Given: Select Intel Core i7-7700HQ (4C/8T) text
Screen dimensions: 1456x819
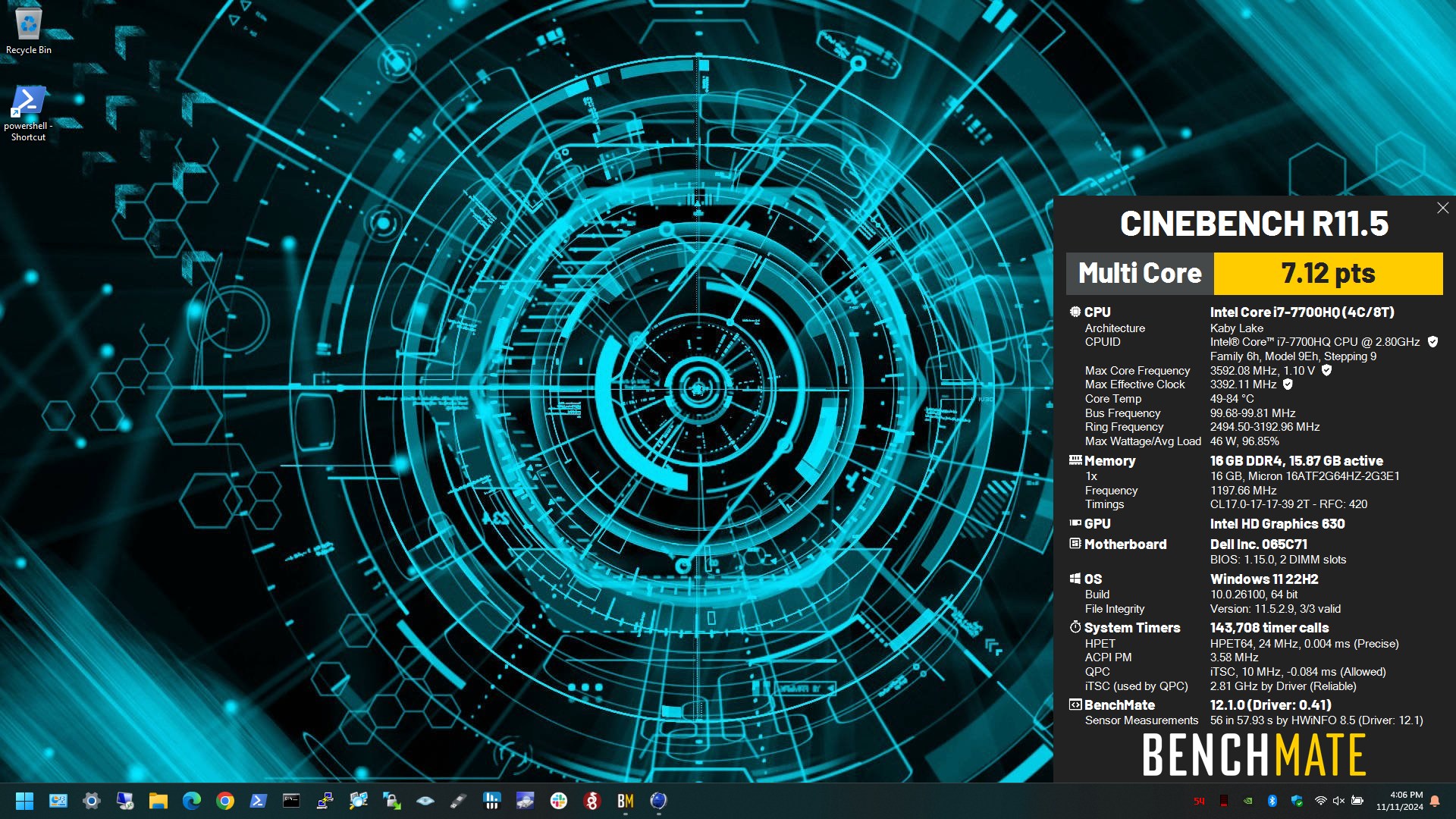Looking at the screenshot, I should pyautogui.click(x=1302, y=312).
